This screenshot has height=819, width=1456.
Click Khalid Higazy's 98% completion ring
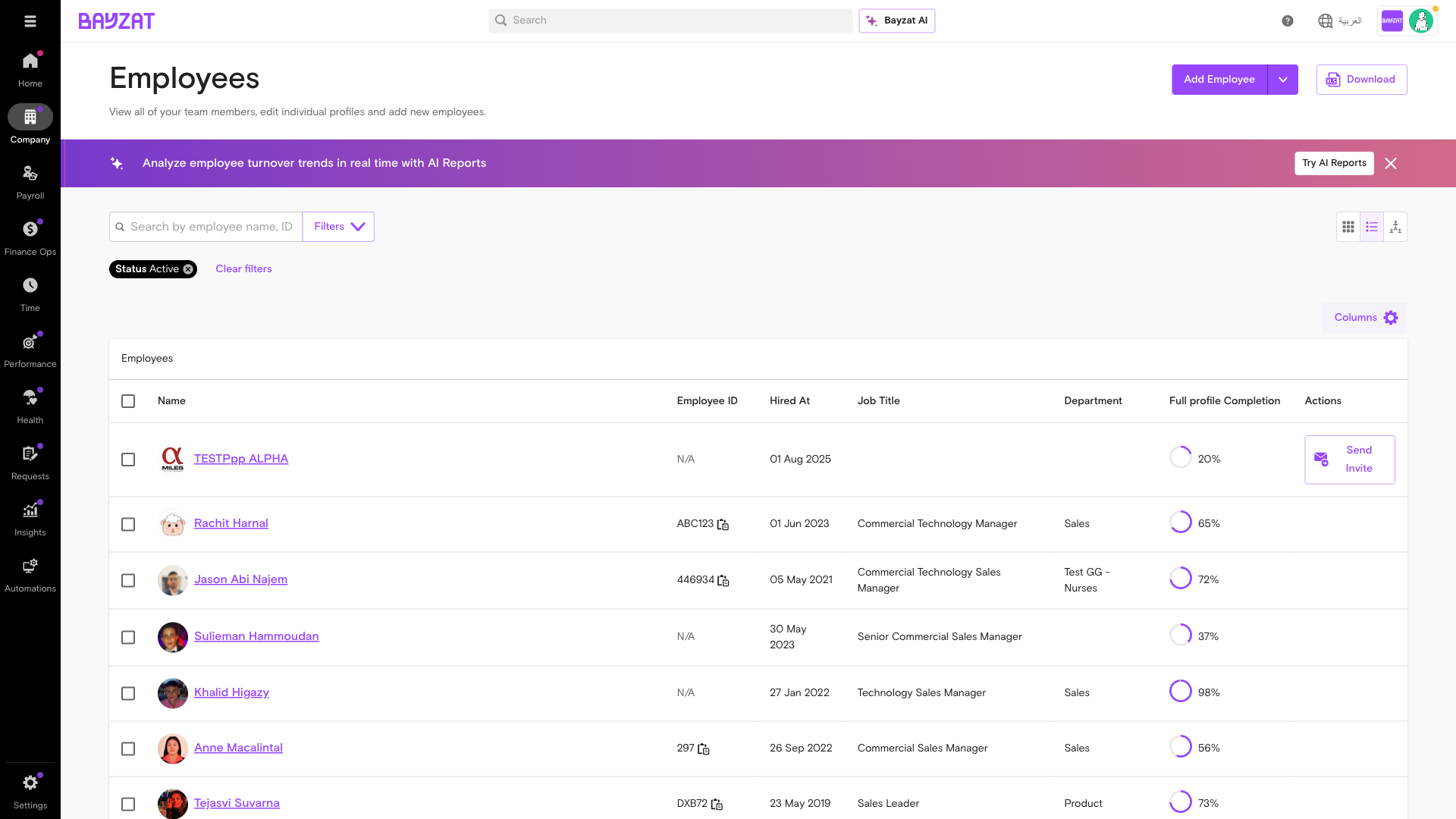1181,692
